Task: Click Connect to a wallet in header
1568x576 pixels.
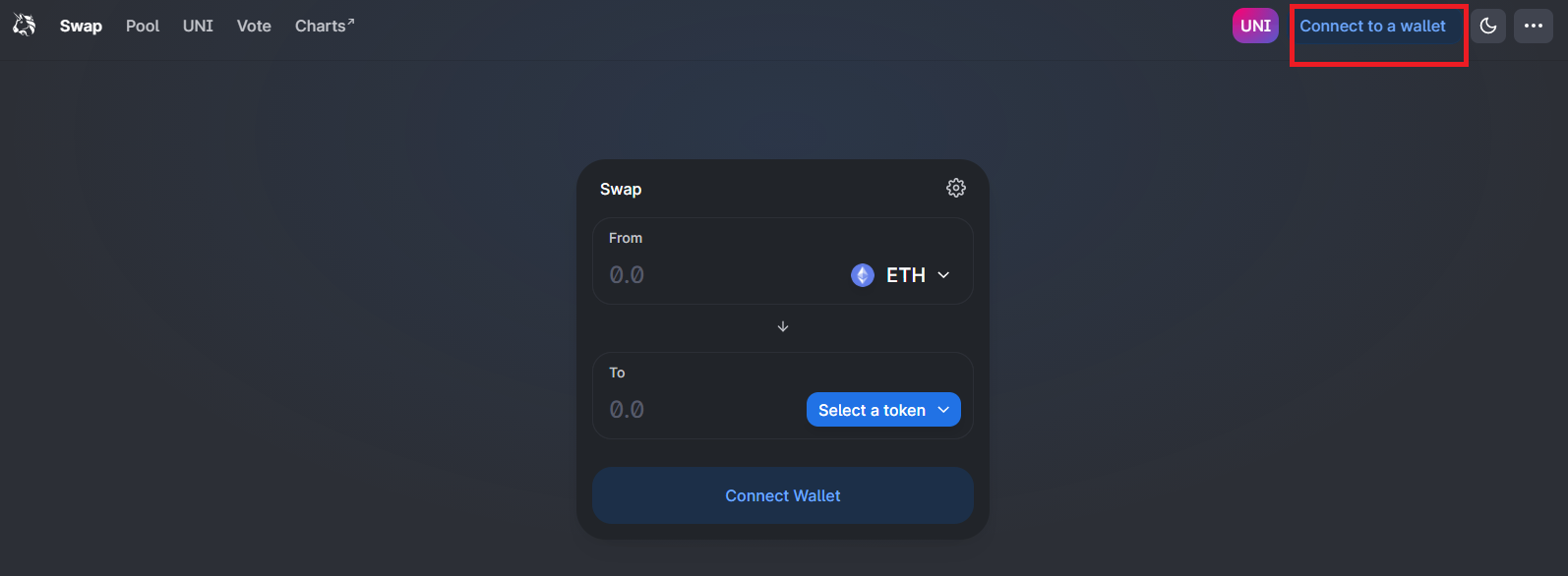Action: coord(1372,27)
